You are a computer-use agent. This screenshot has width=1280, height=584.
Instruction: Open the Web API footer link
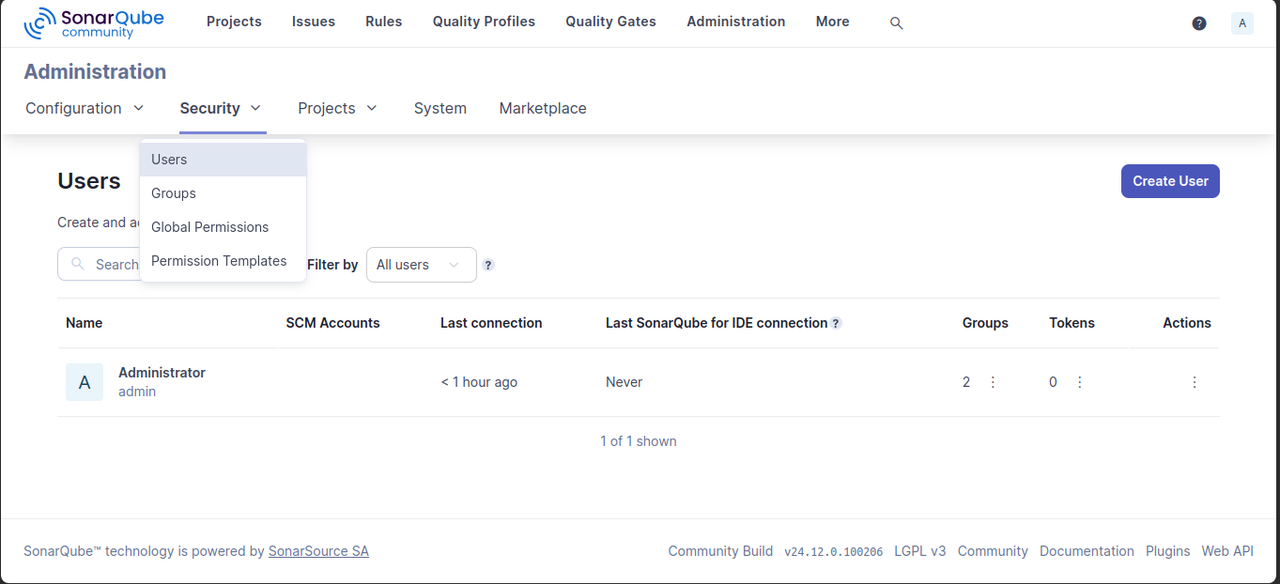(x=1227, y=551)
